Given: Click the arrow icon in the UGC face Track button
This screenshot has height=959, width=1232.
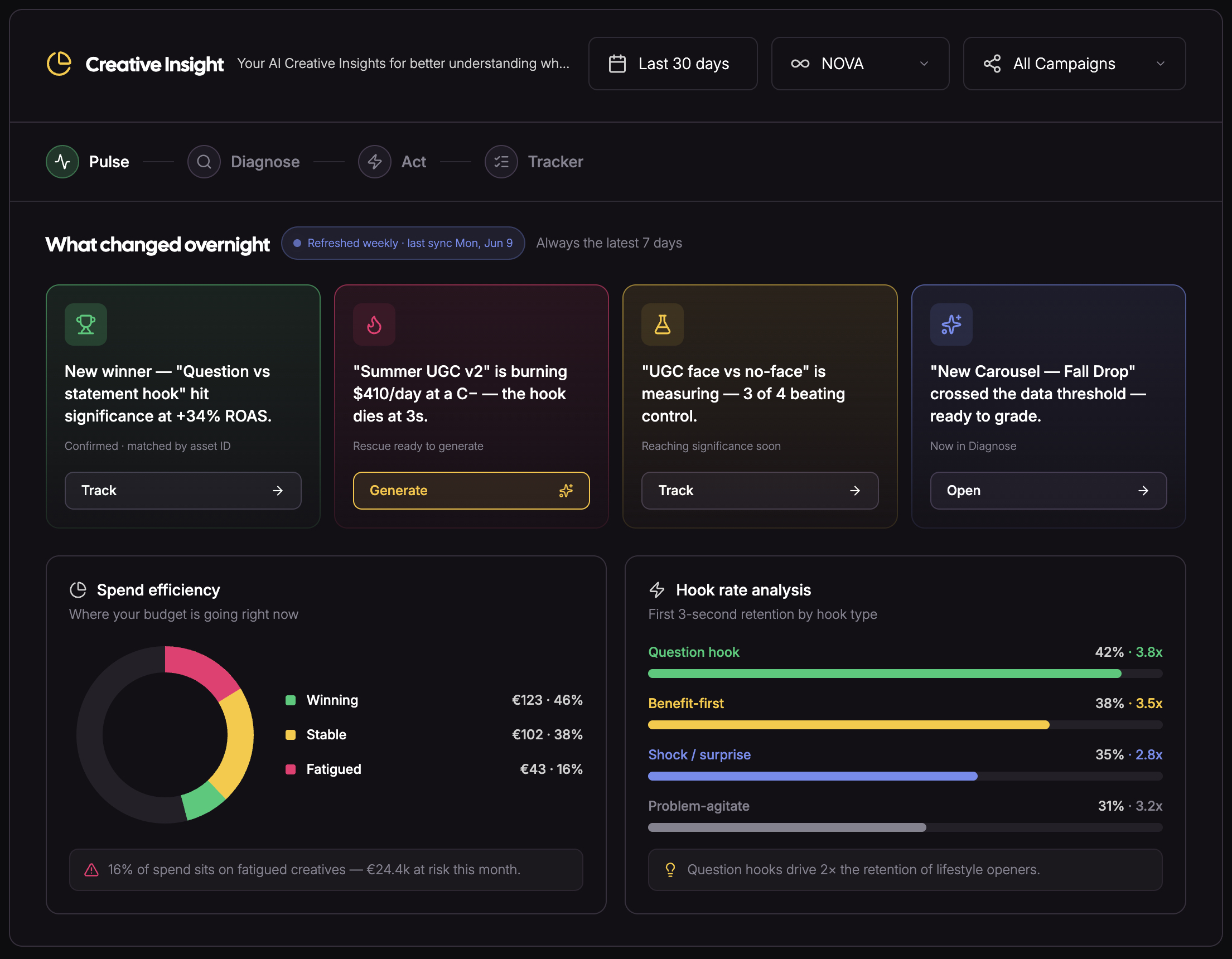Looking at the screenshot, I should [x=854, y=491].
